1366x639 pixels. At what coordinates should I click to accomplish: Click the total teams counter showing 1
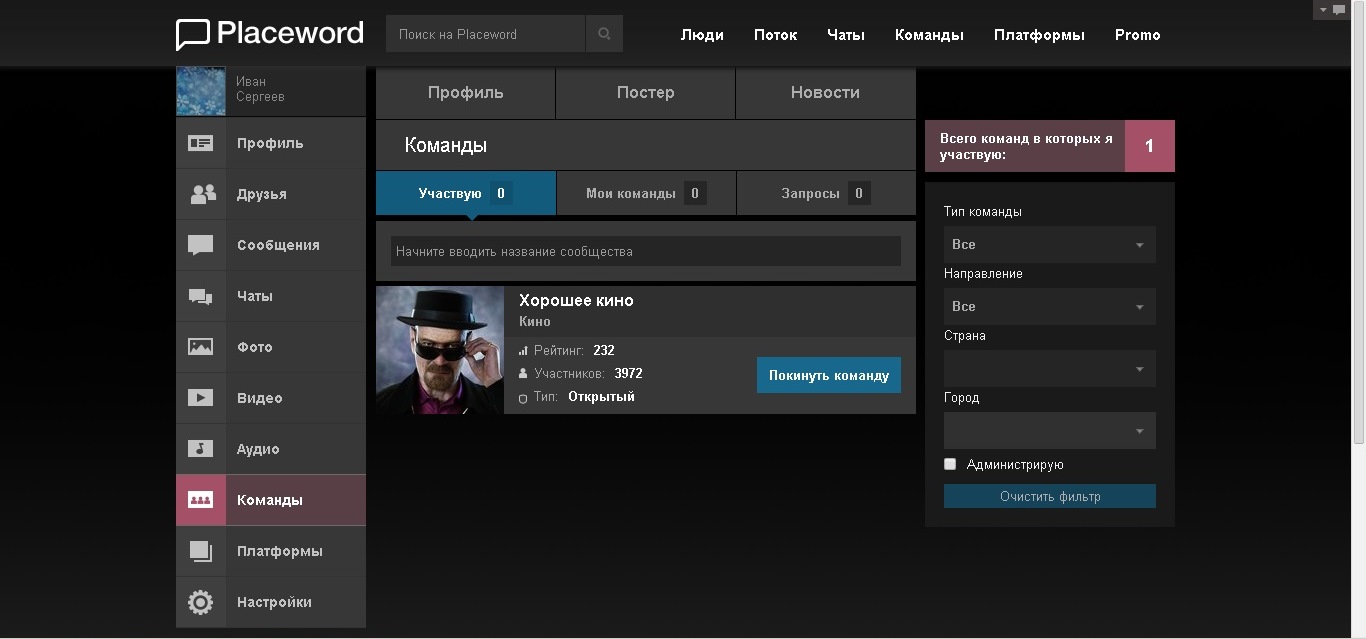[x=1150, y=146]
